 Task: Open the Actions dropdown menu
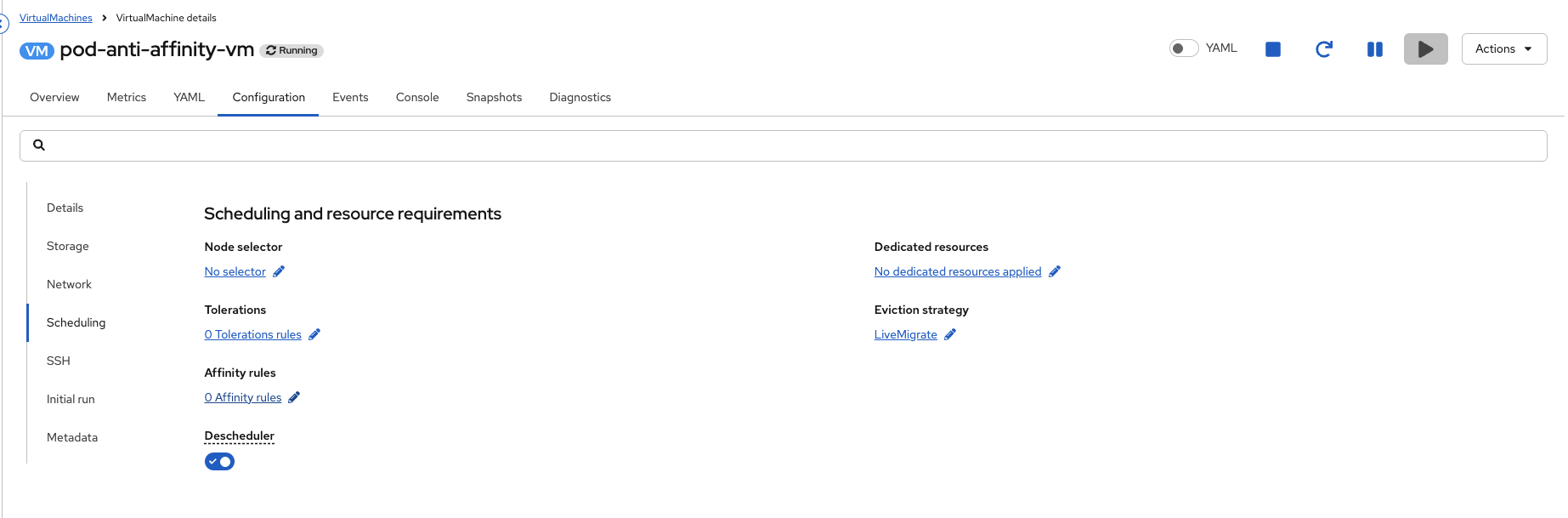click(x=1503, y=49)
